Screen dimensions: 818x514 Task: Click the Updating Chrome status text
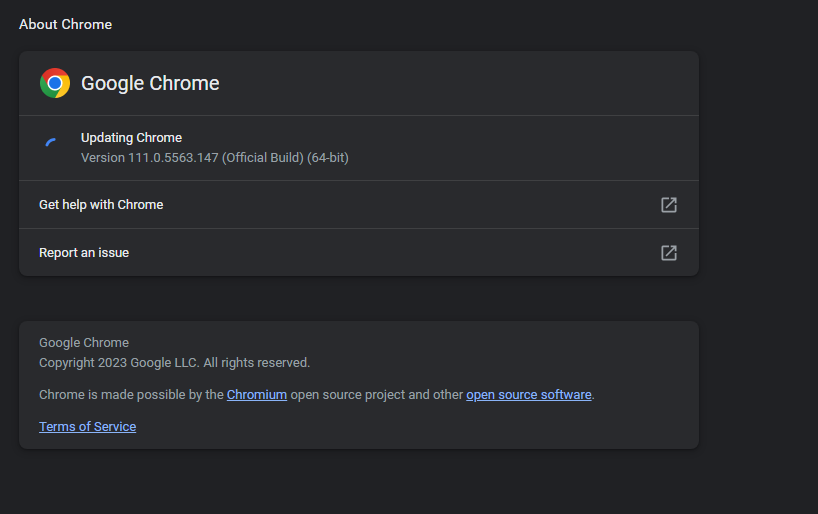pyautogui.click(x=131, y=138)
